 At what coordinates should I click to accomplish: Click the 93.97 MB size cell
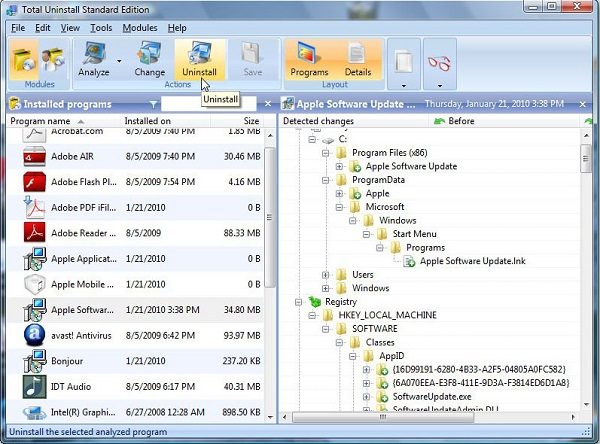242,335
